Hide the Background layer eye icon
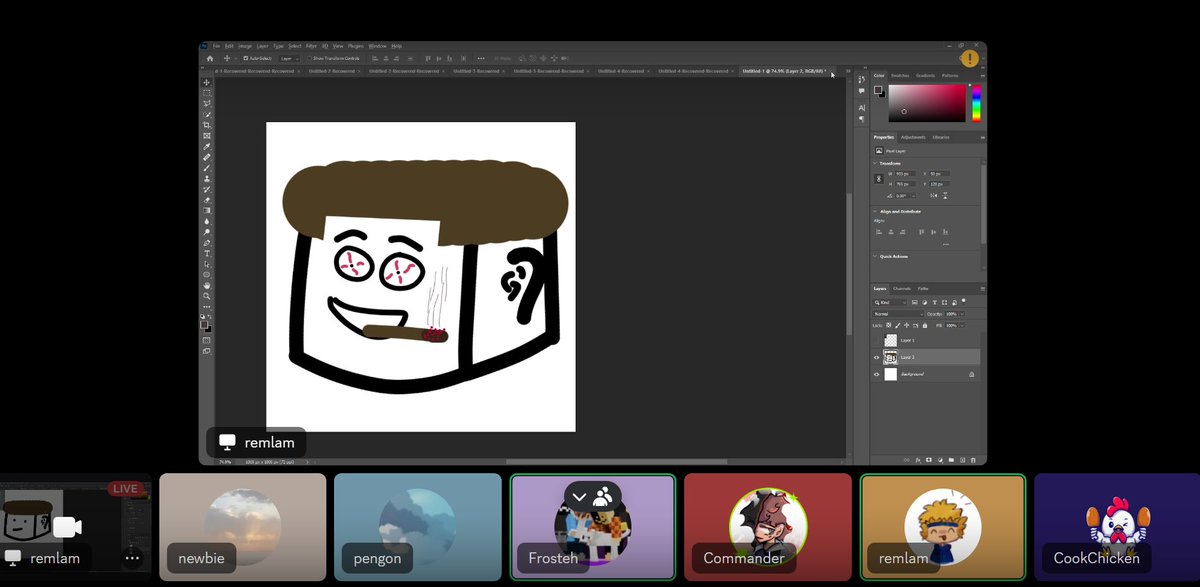This screenshot has width=1200, height=587. point(877,374)
